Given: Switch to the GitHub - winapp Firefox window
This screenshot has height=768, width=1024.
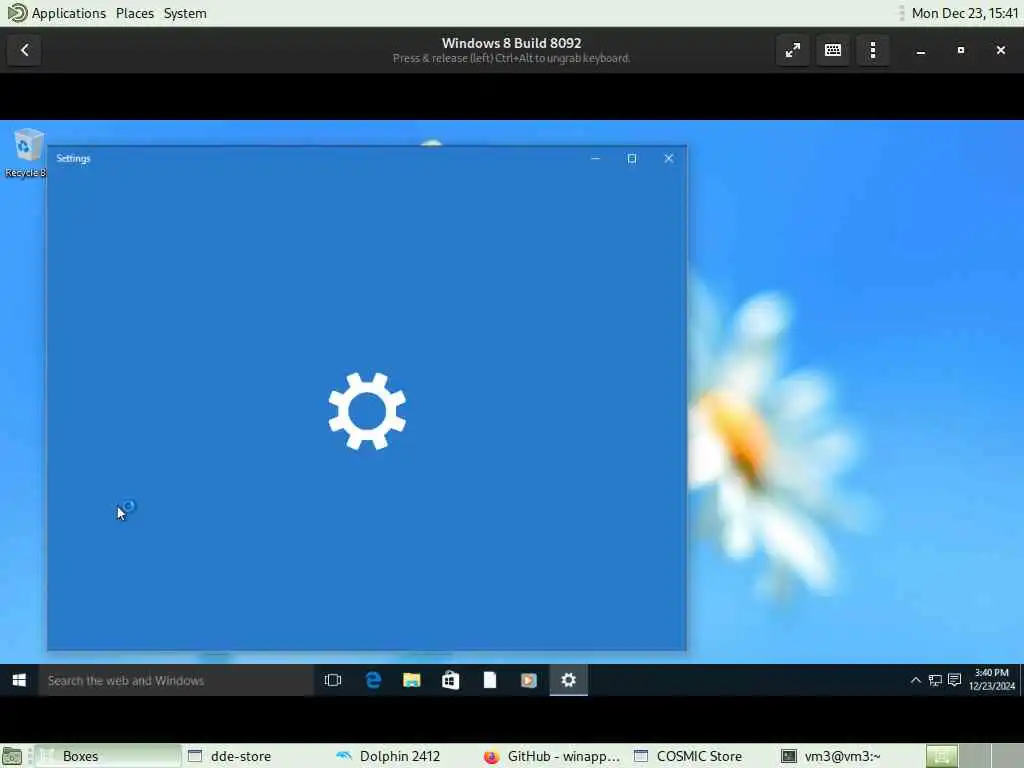Looking at the screenshot, I should (553, 756).
